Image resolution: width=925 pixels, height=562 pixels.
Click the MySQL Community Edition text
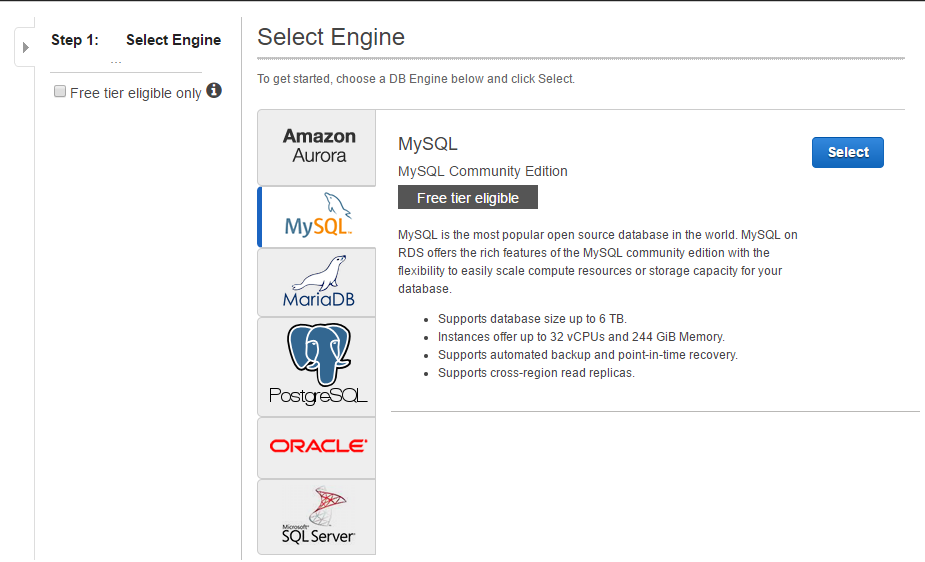[483, 171]
